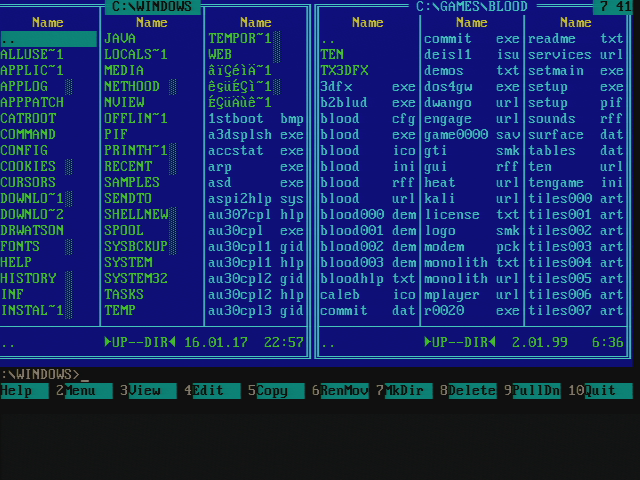This screenshot has height=480, width=640.
Task: Select the file dos4gw exe
Action: 472,87
